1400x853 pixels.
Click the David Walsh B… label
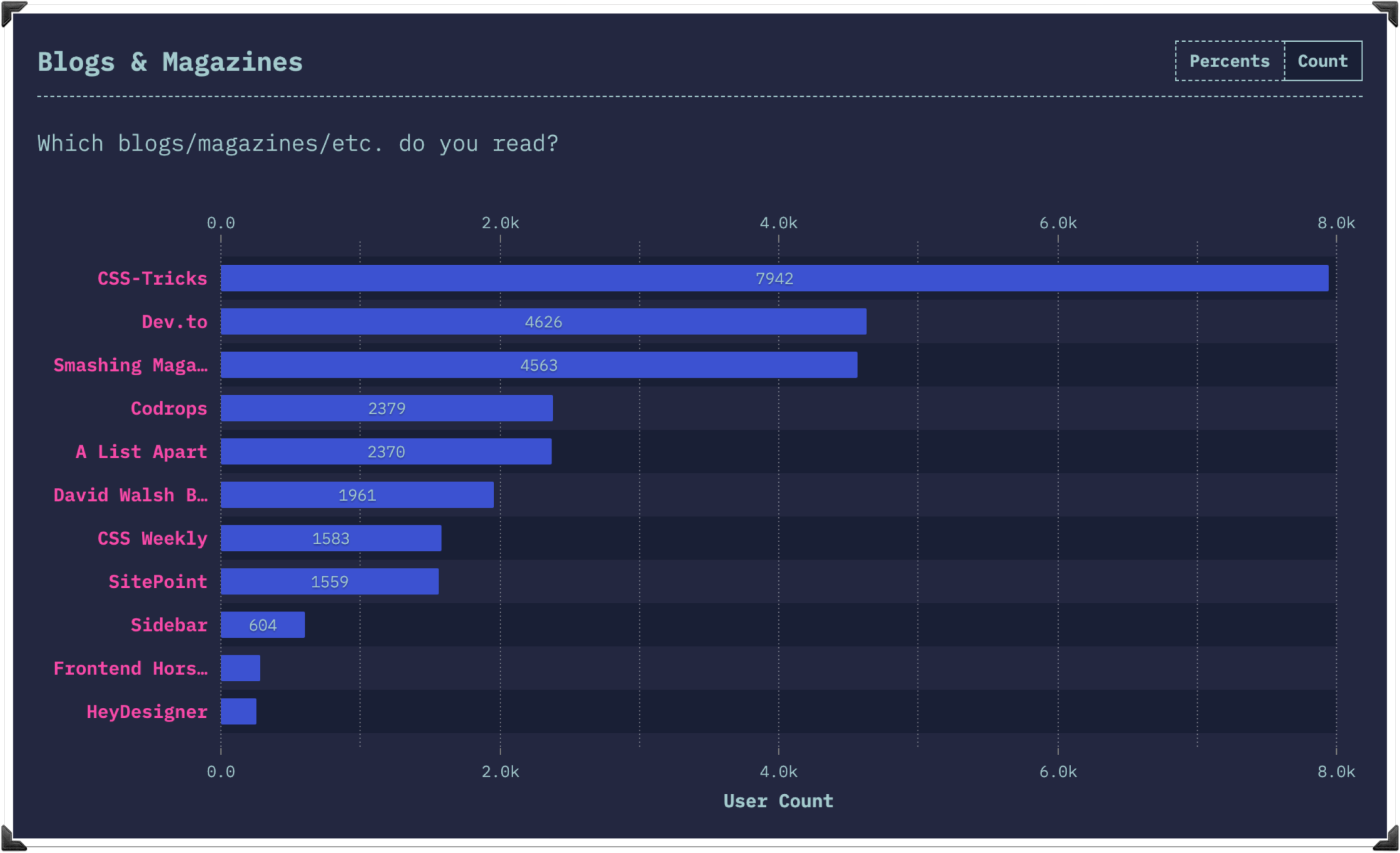[130, 495]
